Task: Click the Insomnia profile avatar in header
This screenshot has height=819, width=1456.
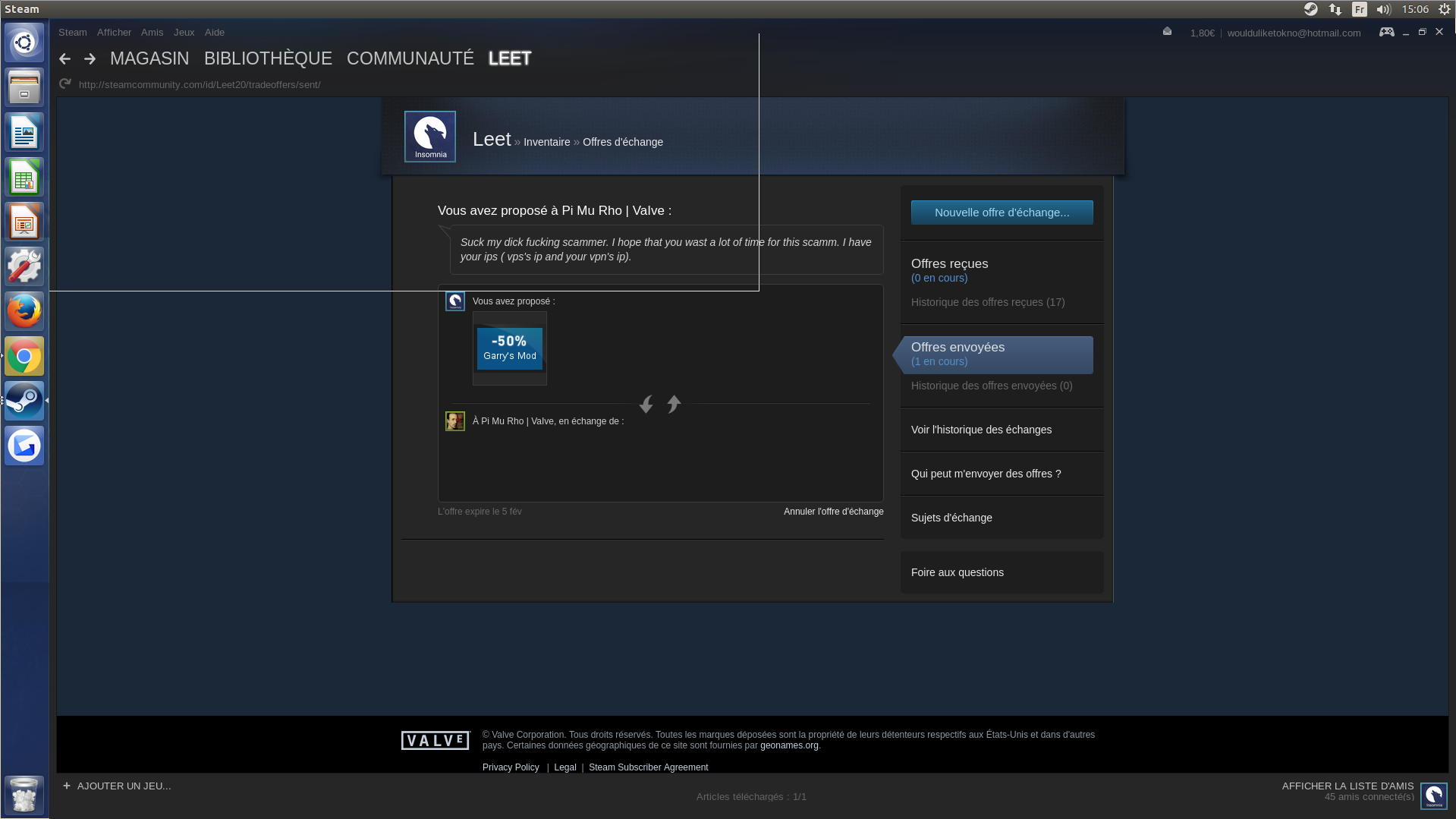Action: tap(430, 137)
